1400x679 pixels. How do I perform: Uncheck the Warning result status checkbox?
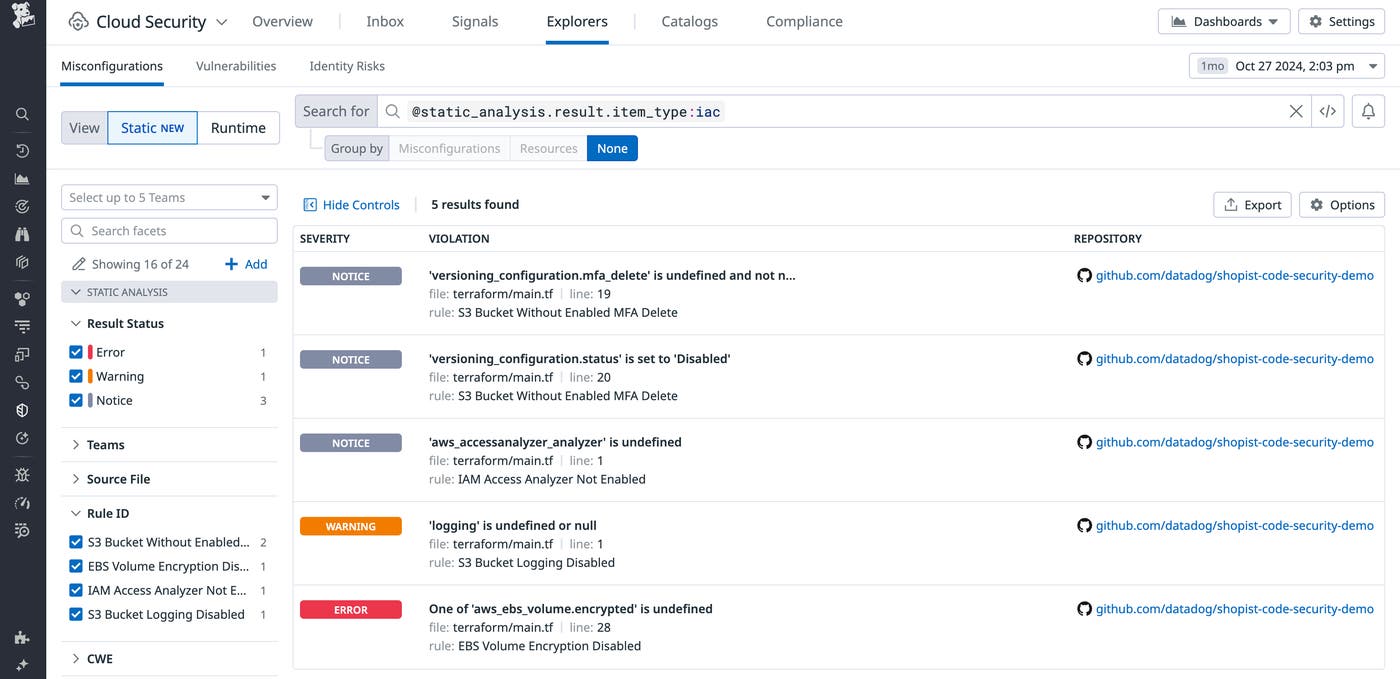click(75, 376)
